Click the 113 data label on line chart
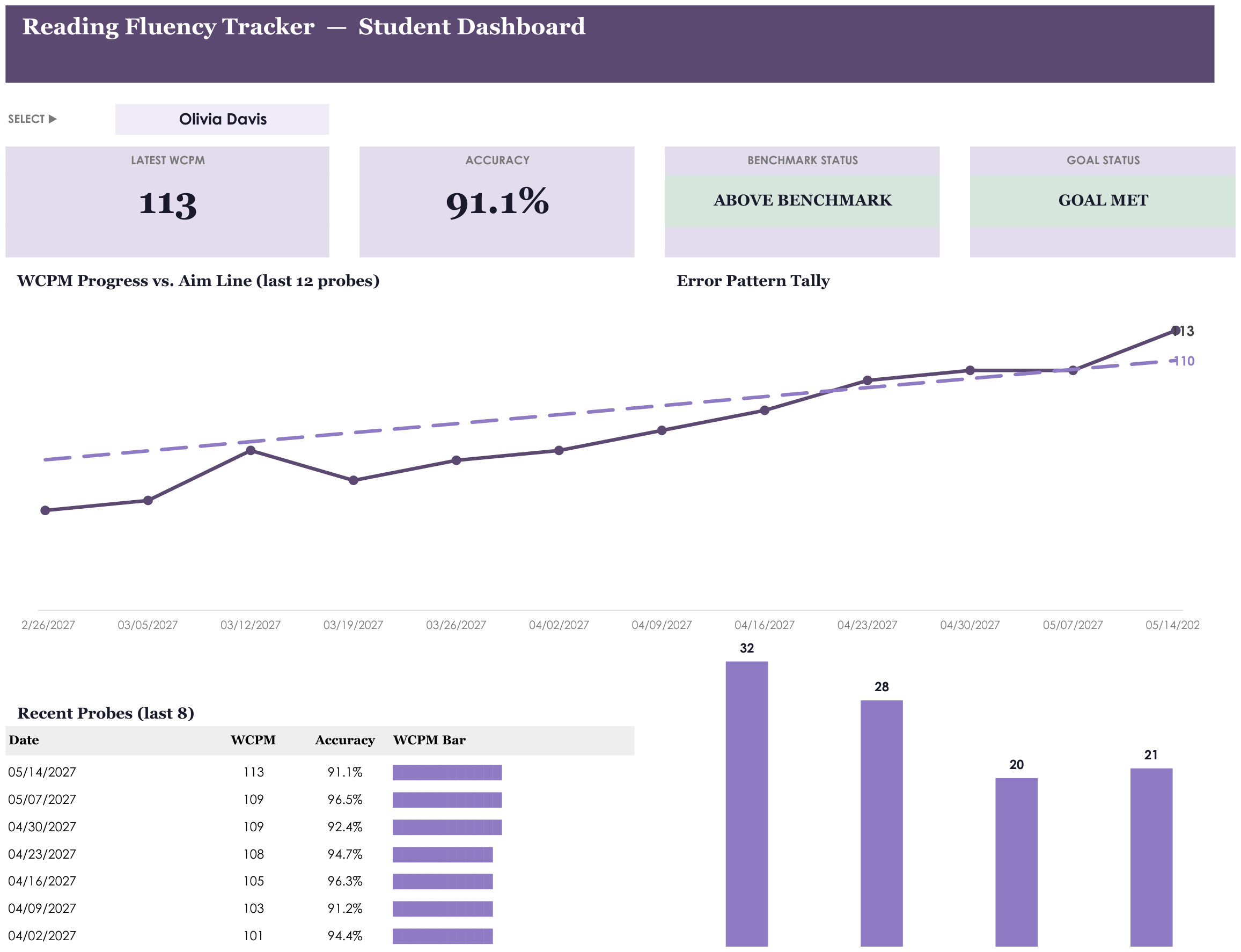1241x952 pixels. click(1184, 331)
